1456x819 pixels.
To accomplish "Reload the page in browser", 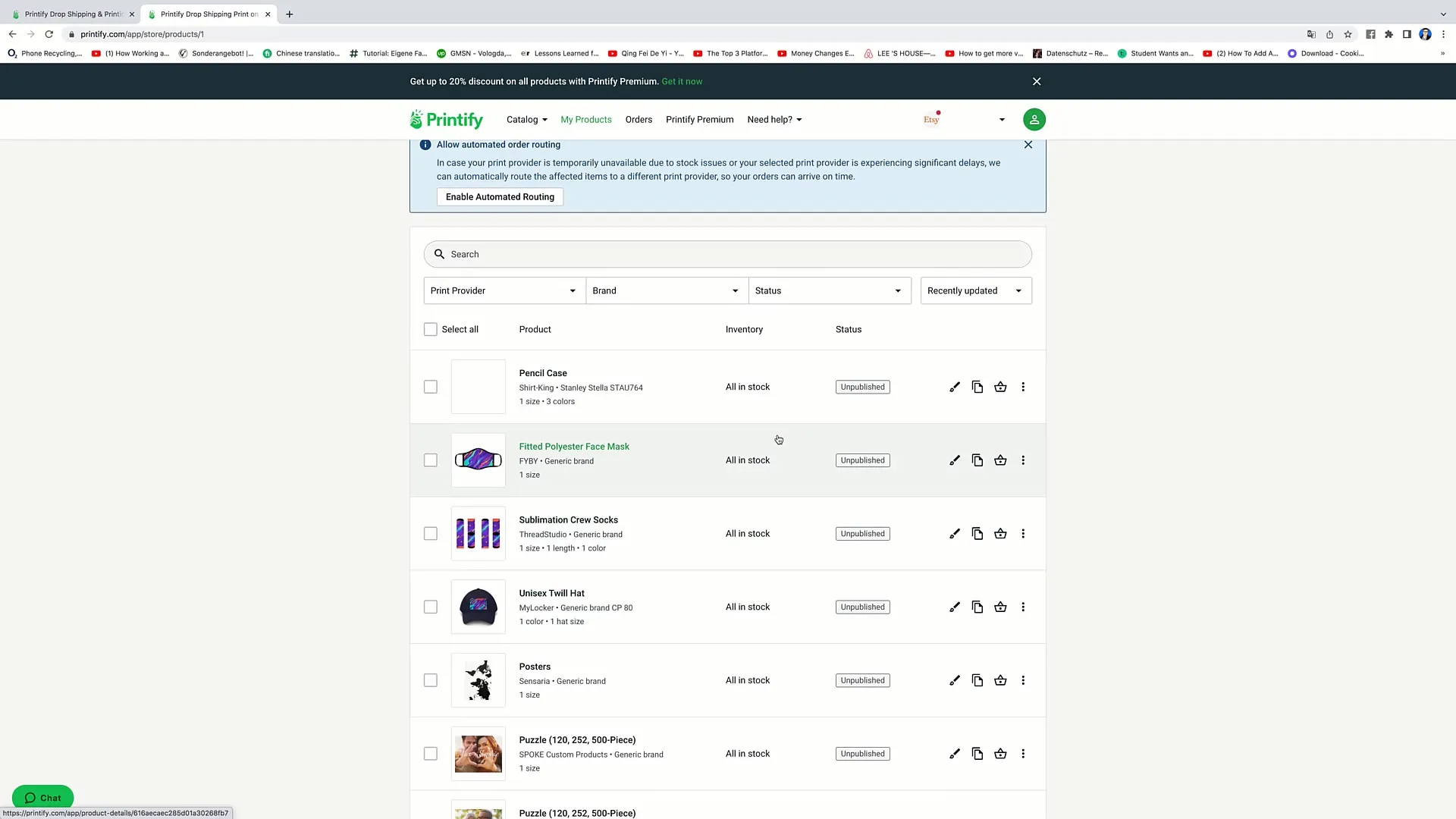I will tap(49, 34).
